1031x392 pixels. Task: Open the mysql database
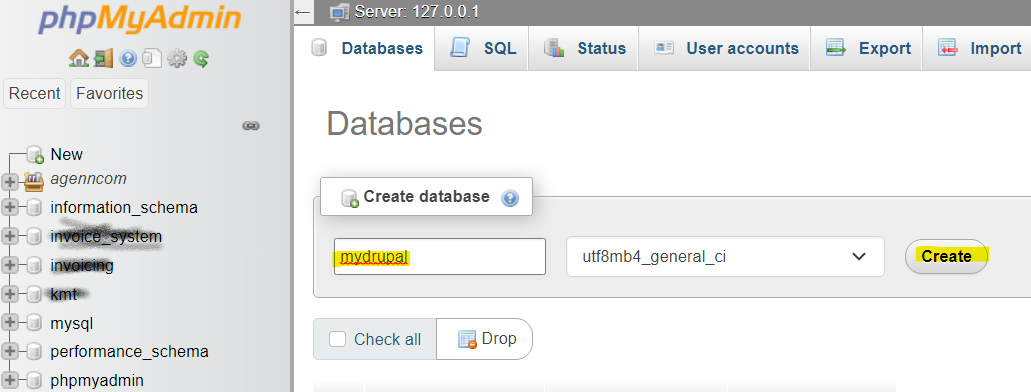[72, 324]
